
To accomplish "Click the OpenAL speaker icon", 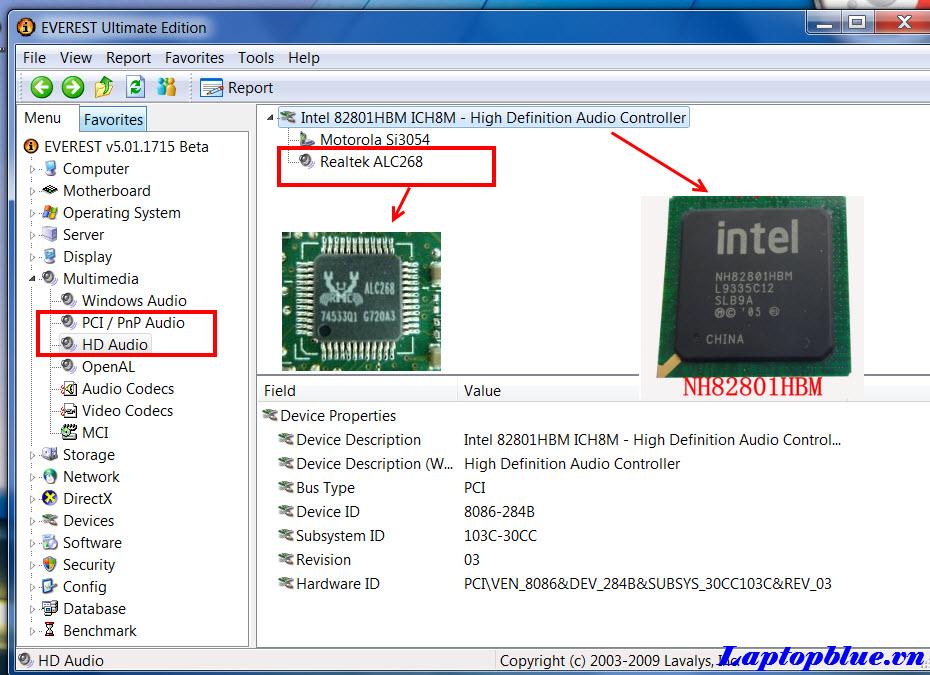I will coord(69,366).
